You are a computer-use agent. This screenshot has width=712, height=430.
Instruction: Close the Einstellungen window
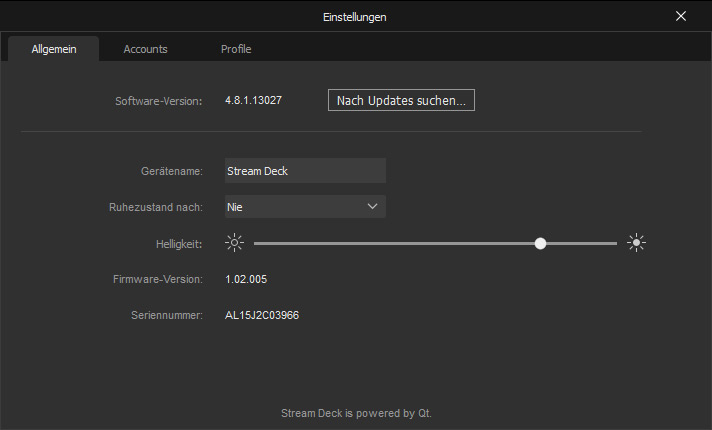coord(681,16)
